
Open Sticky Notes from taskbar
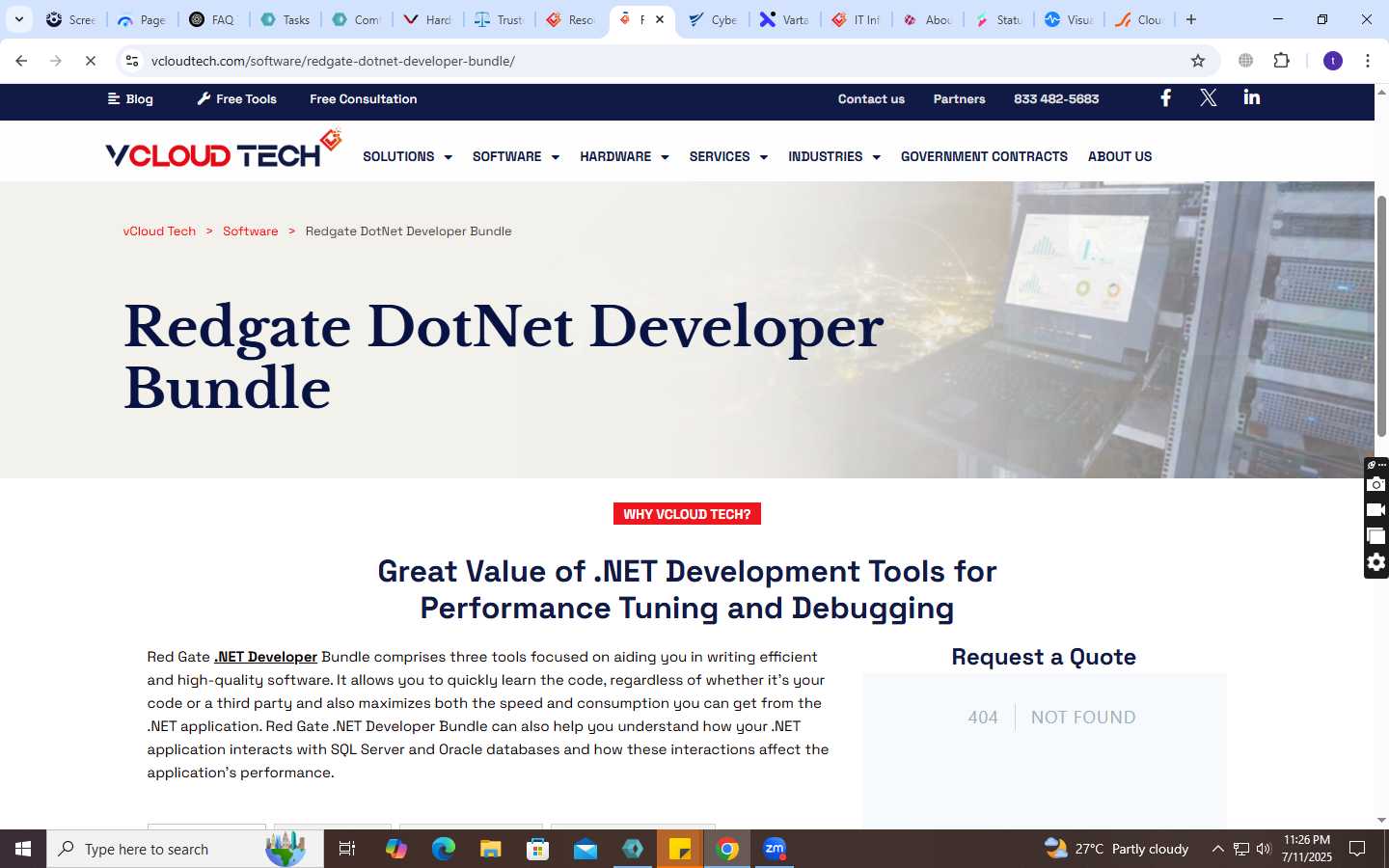[x=680, y=849]
